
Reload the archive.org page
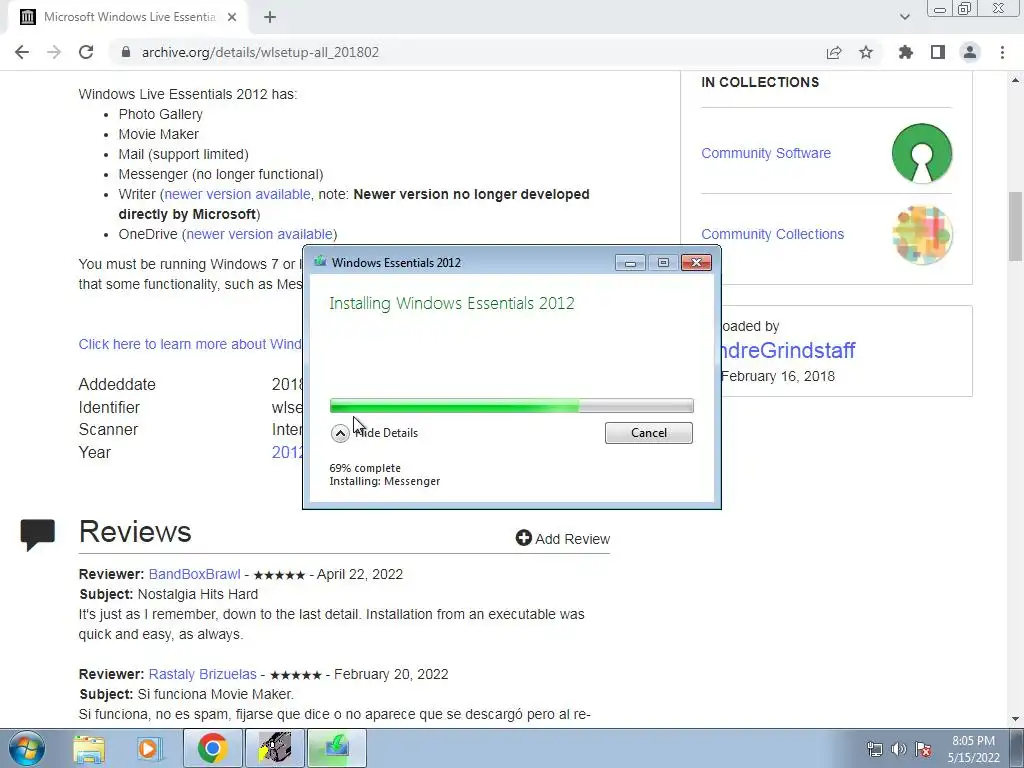86,52
